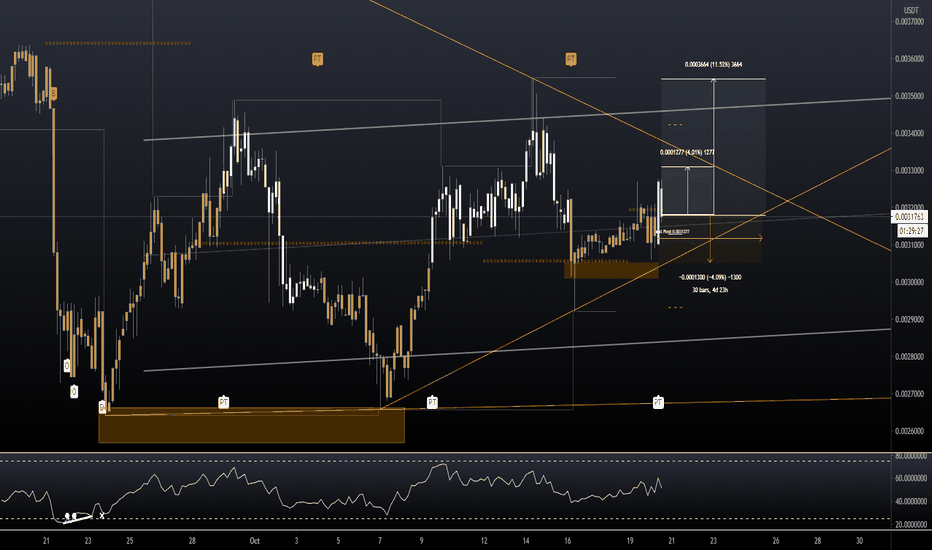The width and height of the screenshot is (932, 550).
Task: Click date label 9 on the time axis
Action: click(421, 541)
